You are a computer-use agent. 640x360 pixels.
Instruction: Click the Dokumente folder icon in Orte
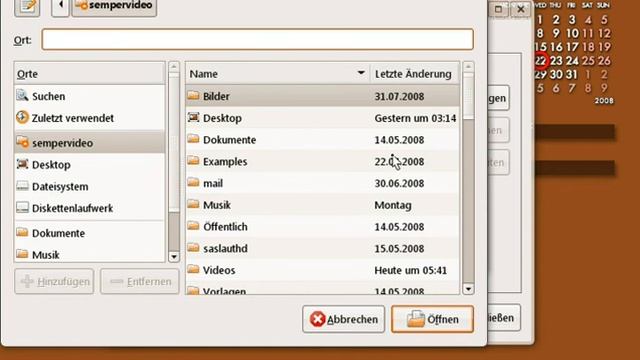point(22,233)
